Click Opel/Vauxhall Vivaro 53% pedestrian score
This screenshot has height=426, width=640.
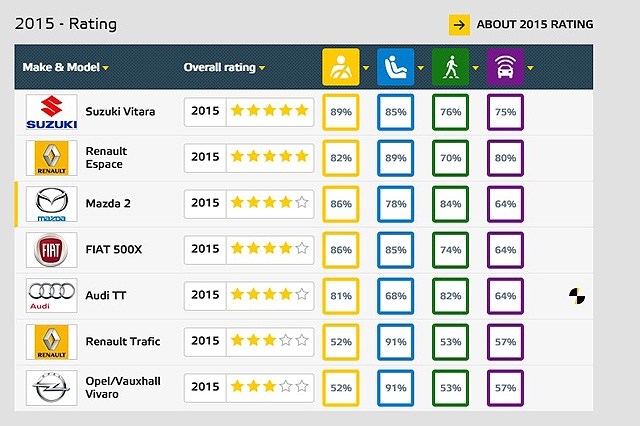point(451,388)
